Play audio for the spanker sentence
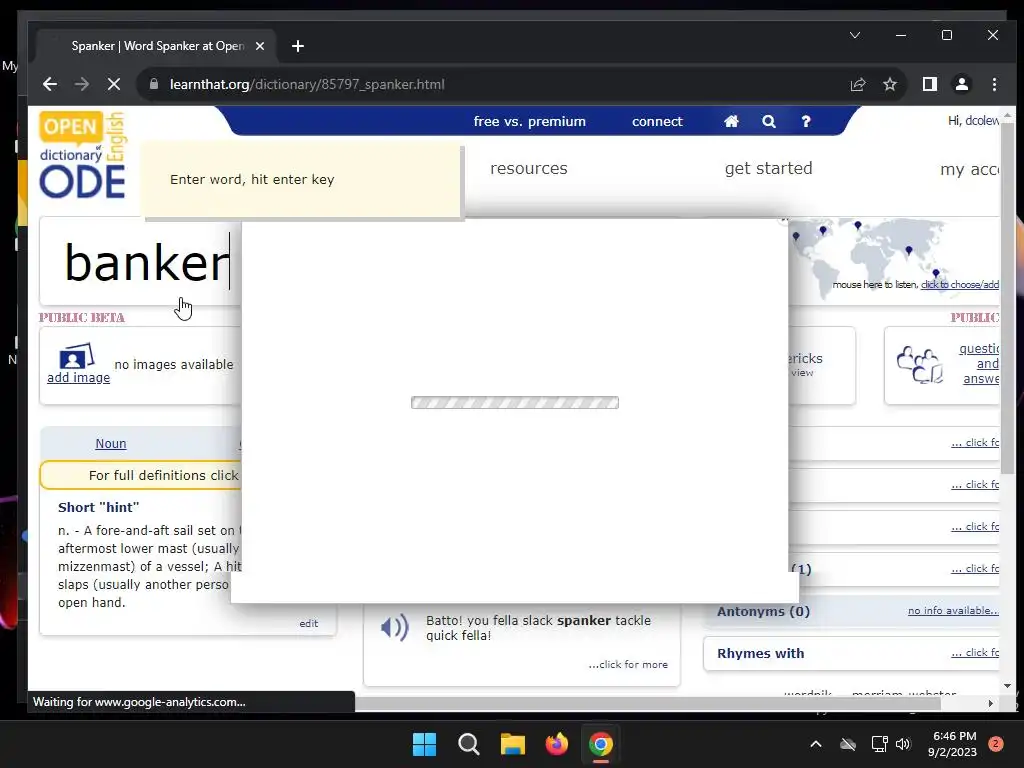The height and width of the screenshot is (768, 1024). point(394,628)
